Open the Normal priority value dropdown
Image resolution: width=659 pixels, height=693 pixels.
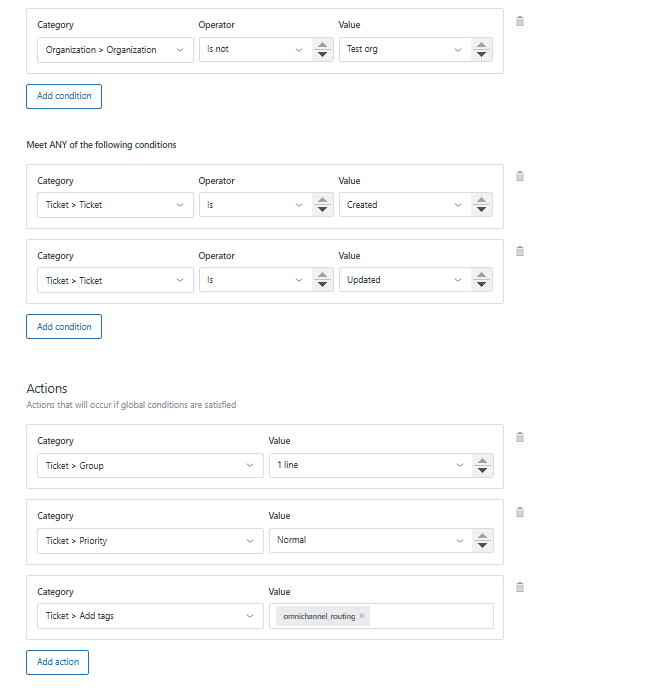(x=368, y=541)
